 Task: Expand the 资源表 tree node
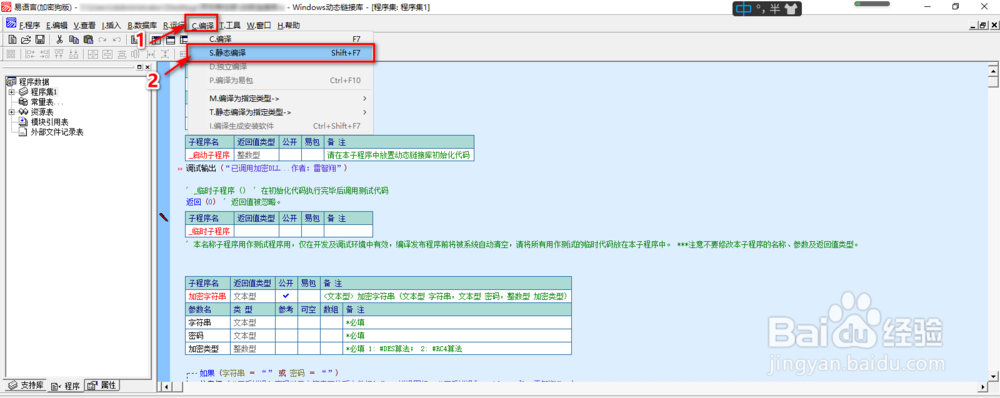tap(11, 112)
